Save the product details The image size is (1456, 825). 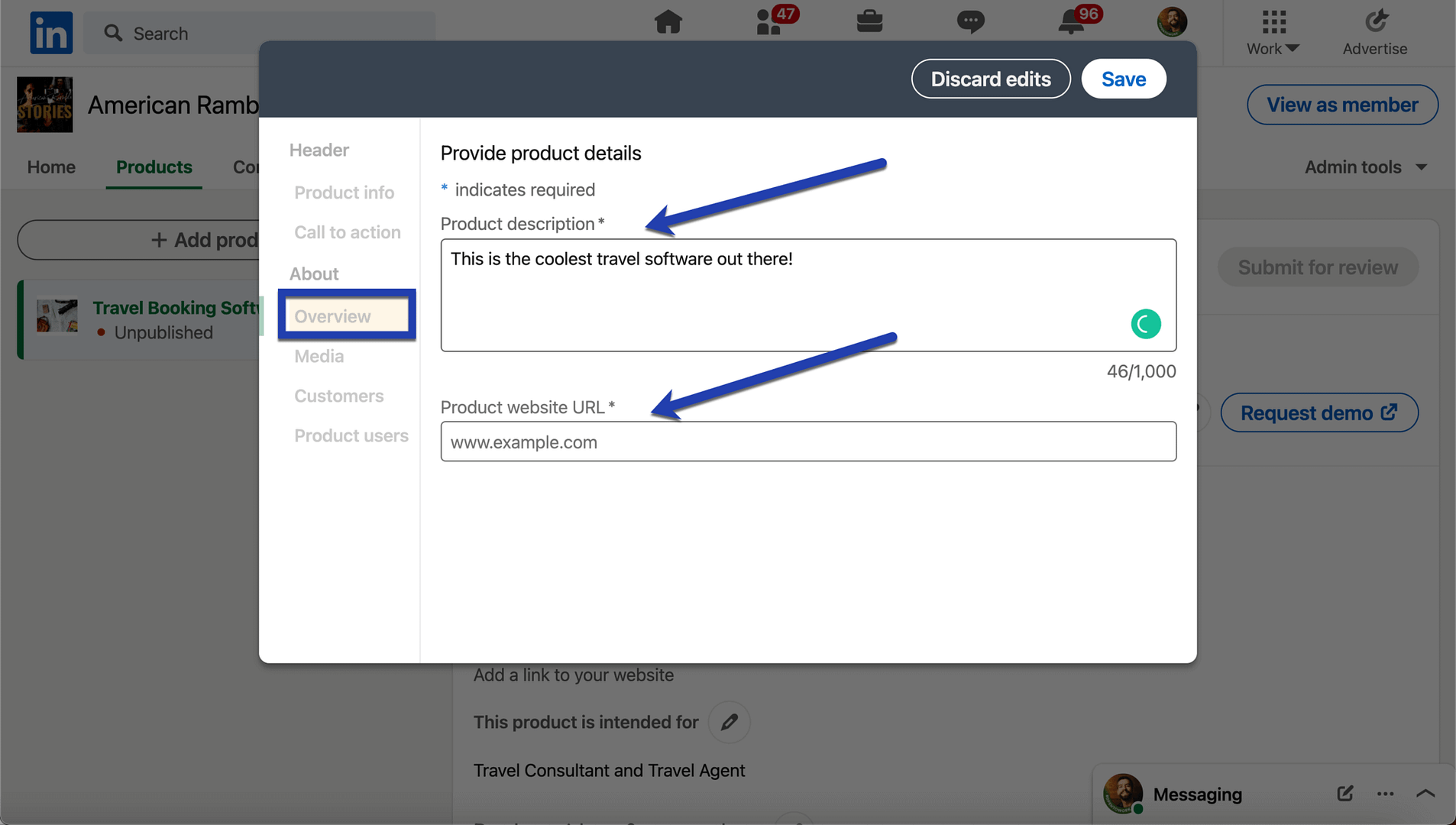coord(1123,79)
